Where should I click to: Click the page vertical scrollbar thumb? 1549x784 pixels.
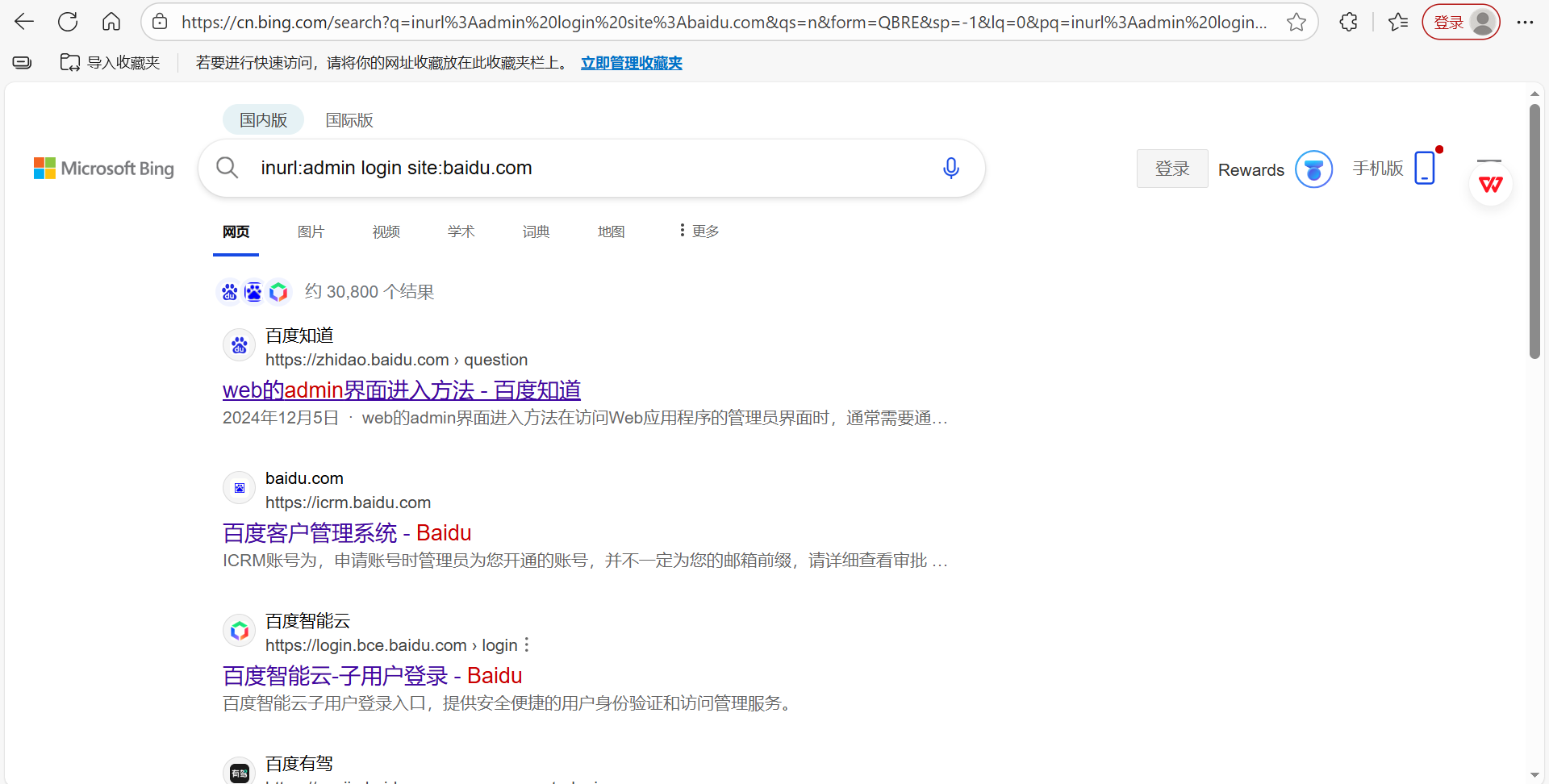pos(1534,231)
